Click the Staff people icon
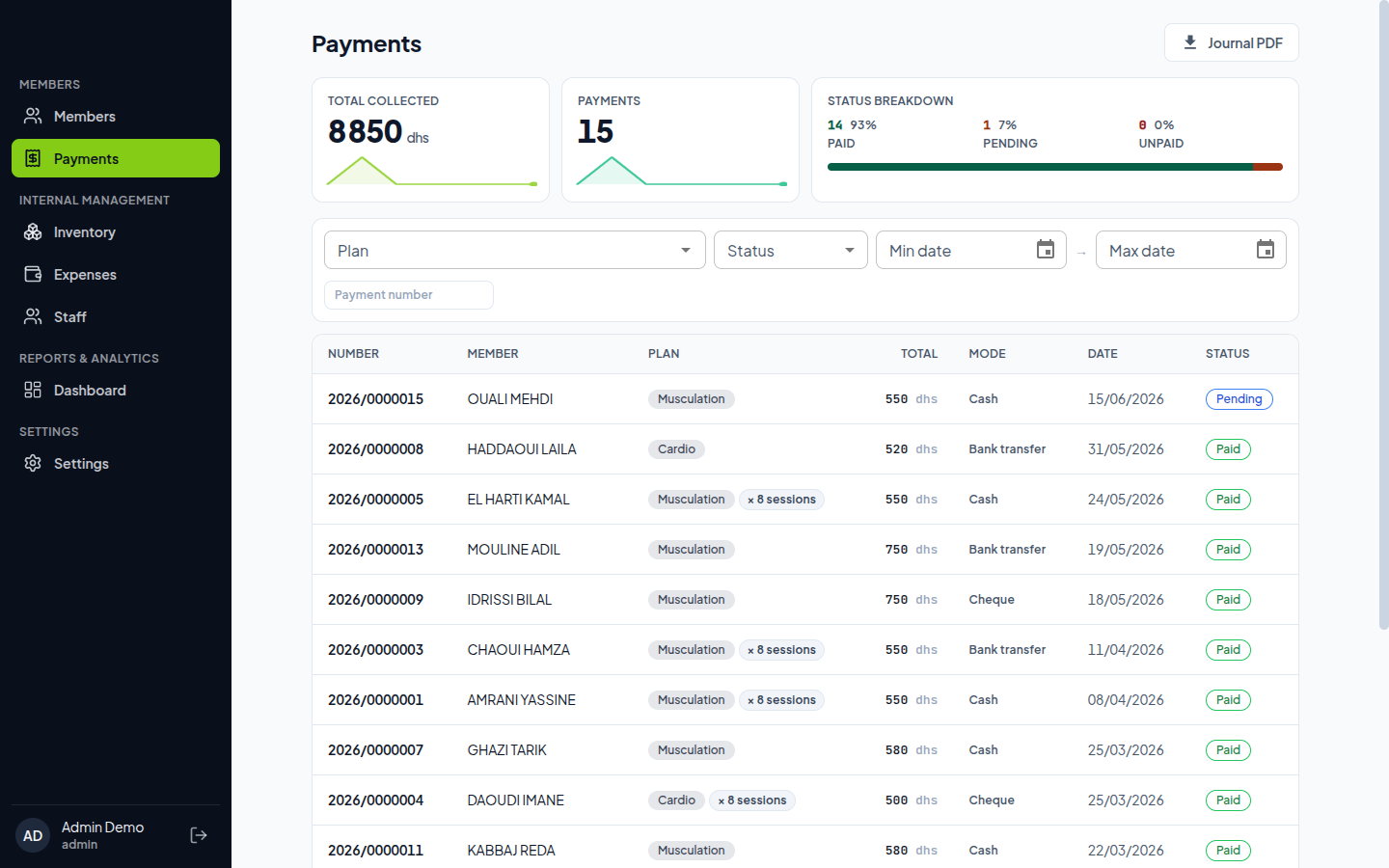 tap(33, 316)
